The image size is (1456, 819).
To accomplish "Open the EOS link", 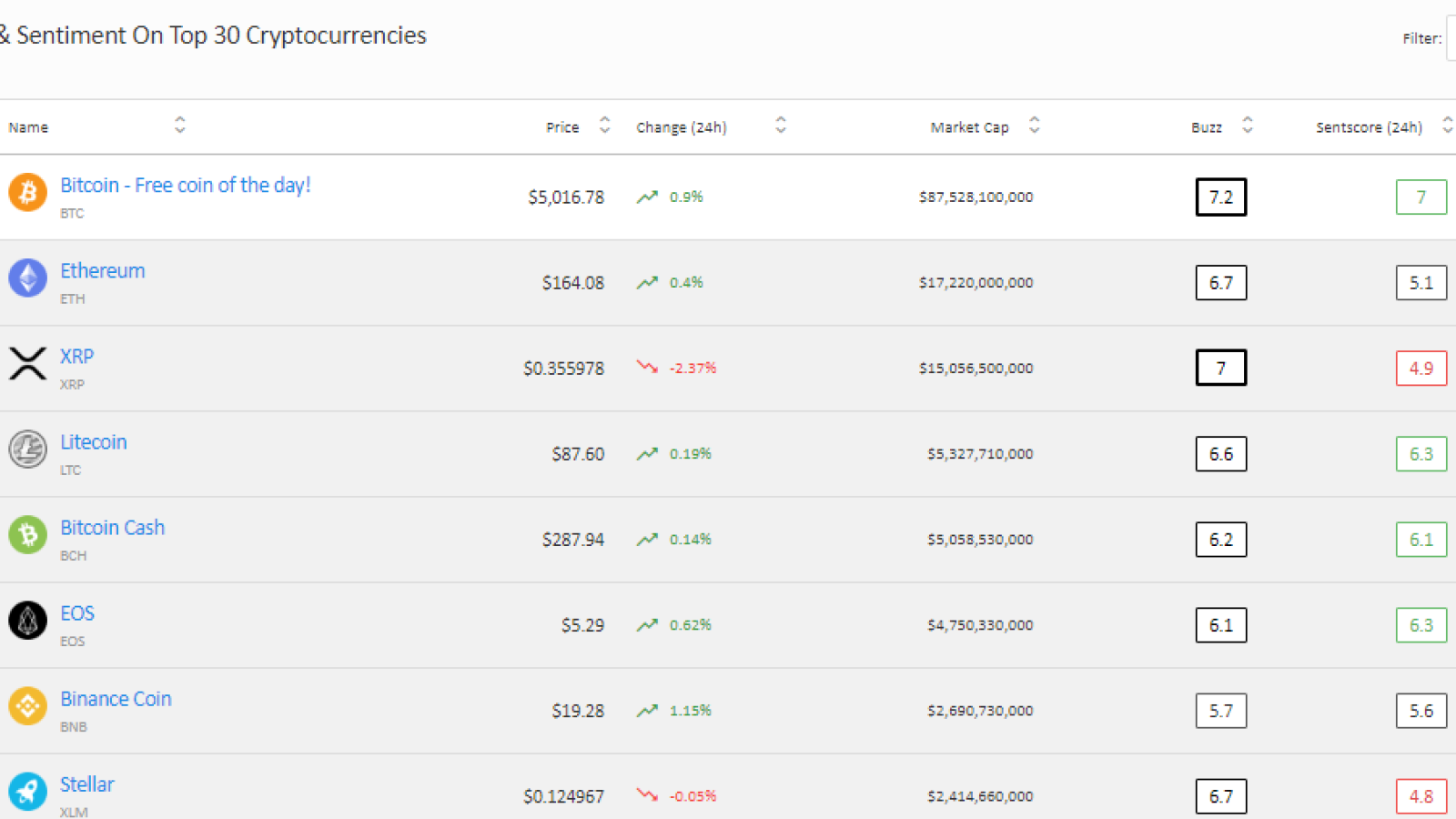I will pyautogui.click(x=77, y=612).
